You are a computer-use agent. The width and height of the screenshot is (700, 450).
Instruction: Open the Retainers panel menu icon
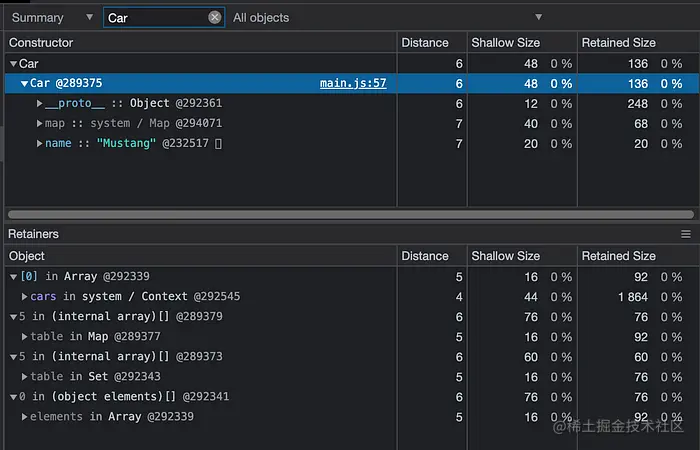point(686,234)
